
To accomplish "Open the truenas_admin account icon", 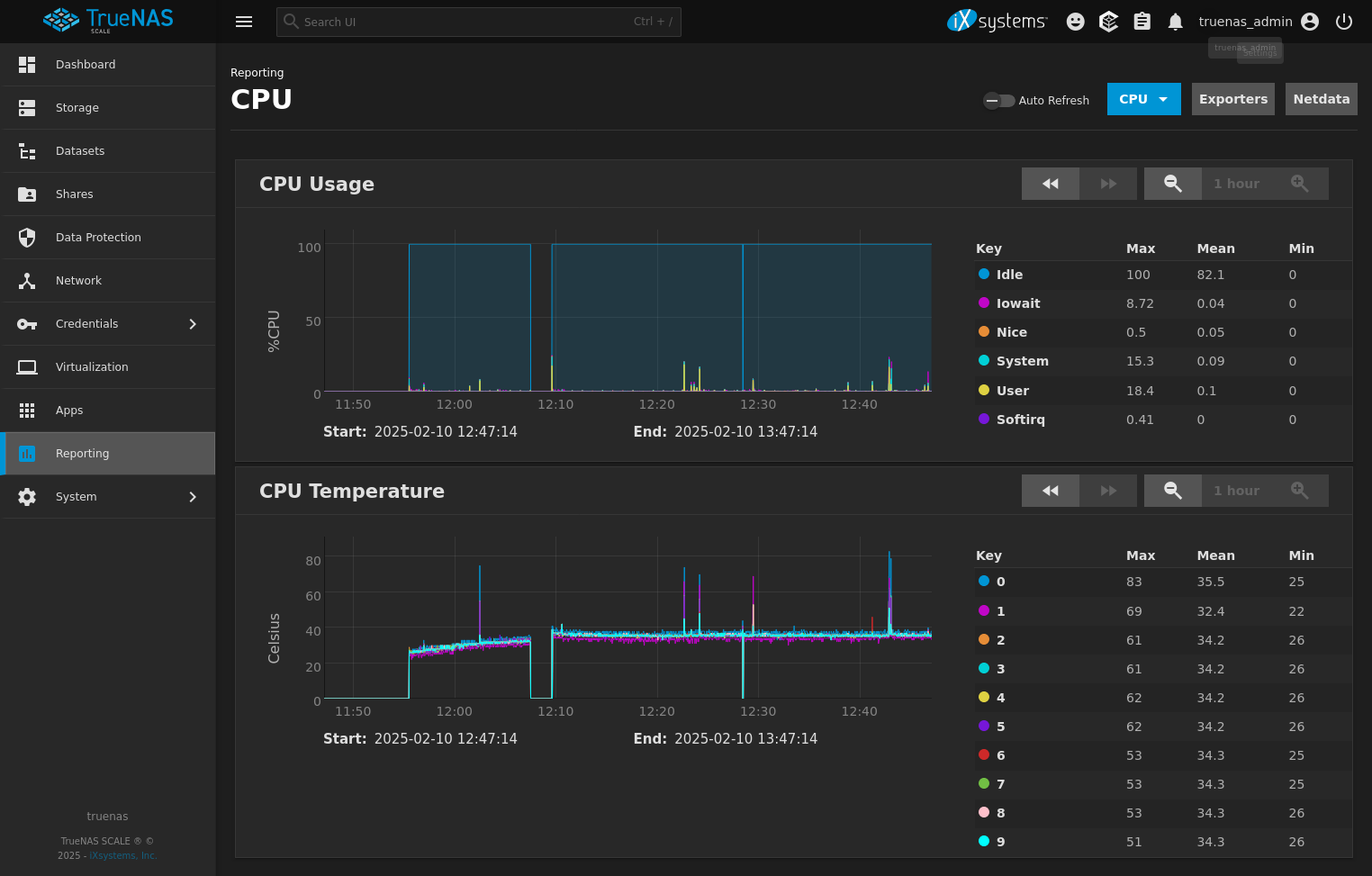I will [1310, 21].
